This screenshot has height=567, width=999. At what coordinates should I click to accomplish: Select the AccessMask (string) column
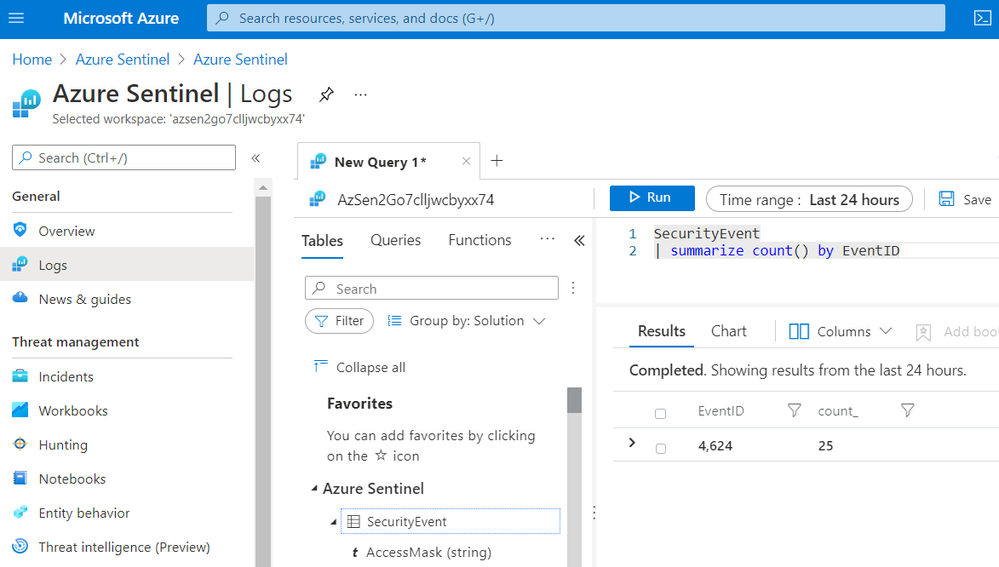[x=428, y=552]
